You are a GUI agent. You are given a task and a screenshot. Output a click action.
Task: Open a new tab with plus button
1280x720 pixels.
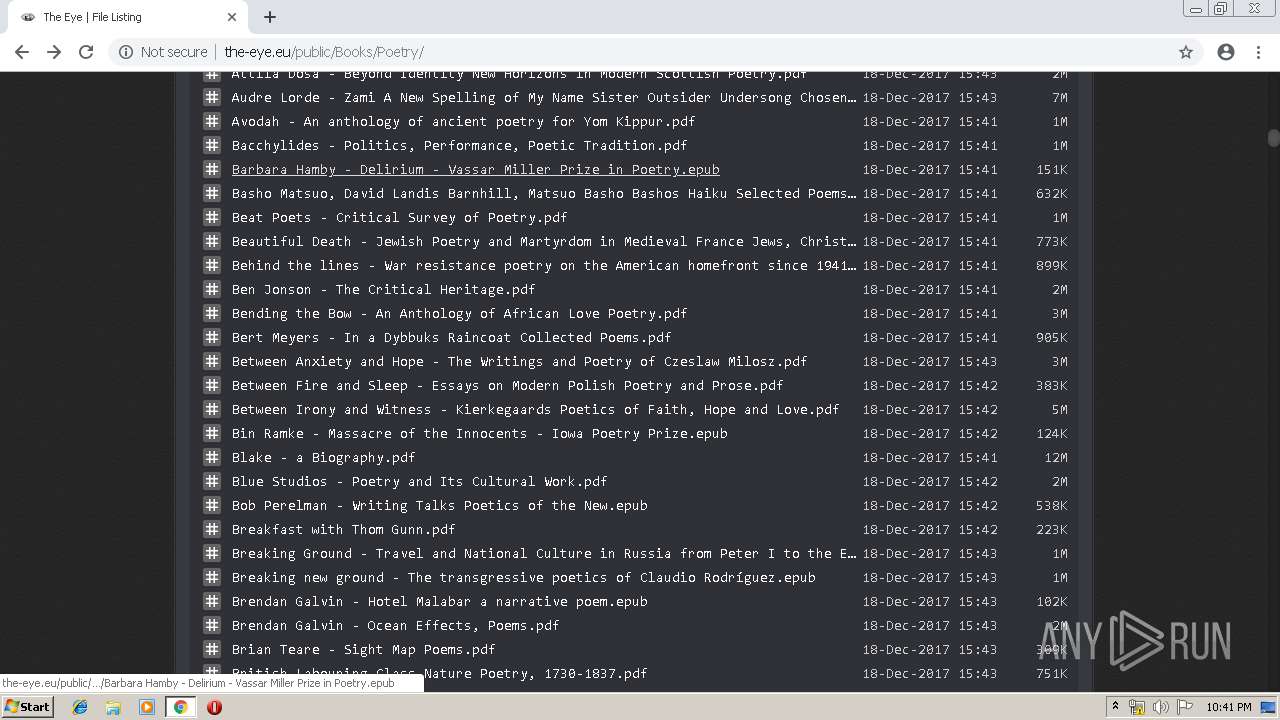pyautogui.click(x=270, y=17)
